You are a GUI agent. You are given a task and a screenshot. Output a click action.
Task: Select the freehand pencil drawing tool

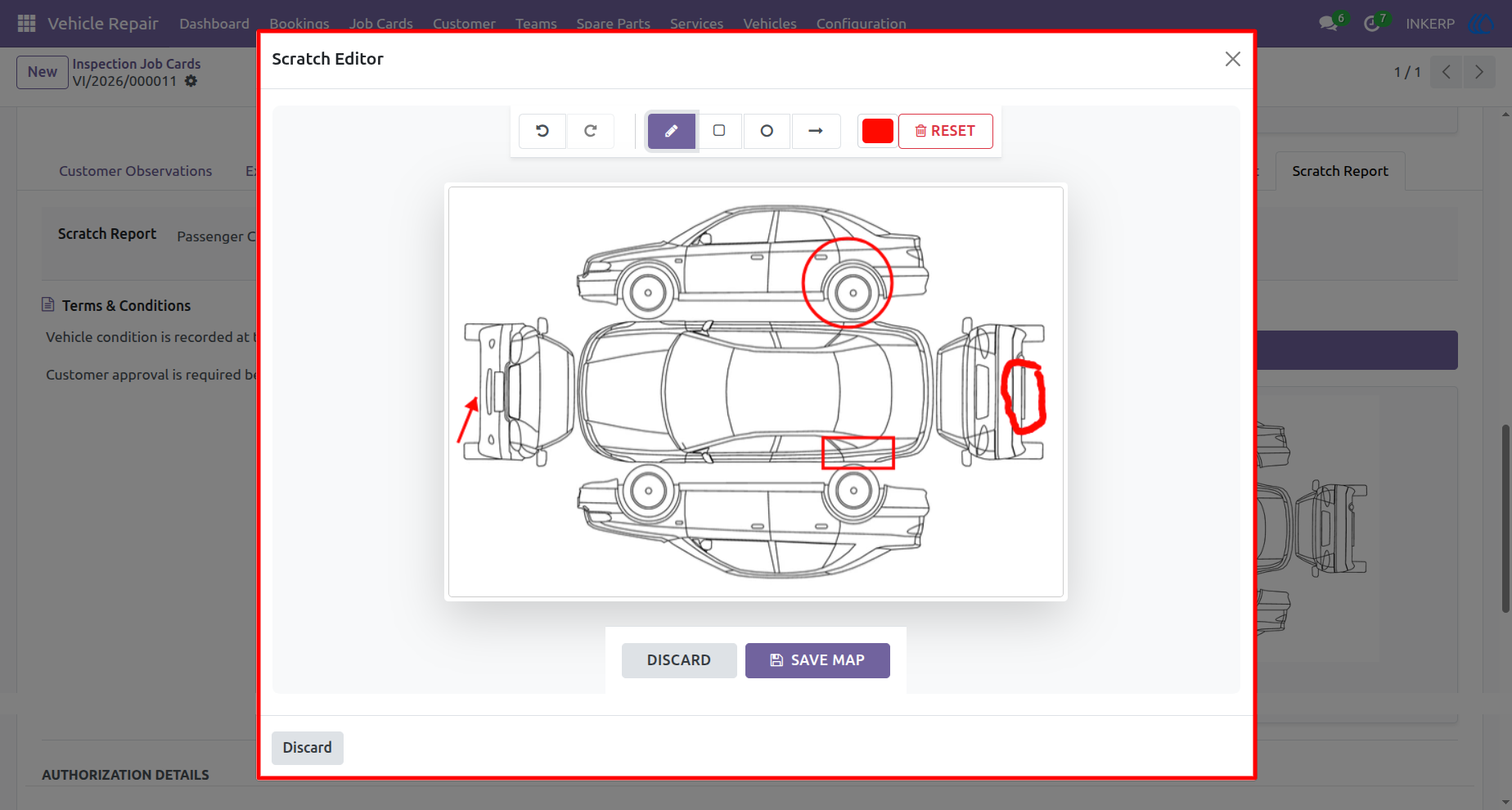coord(672,131)
